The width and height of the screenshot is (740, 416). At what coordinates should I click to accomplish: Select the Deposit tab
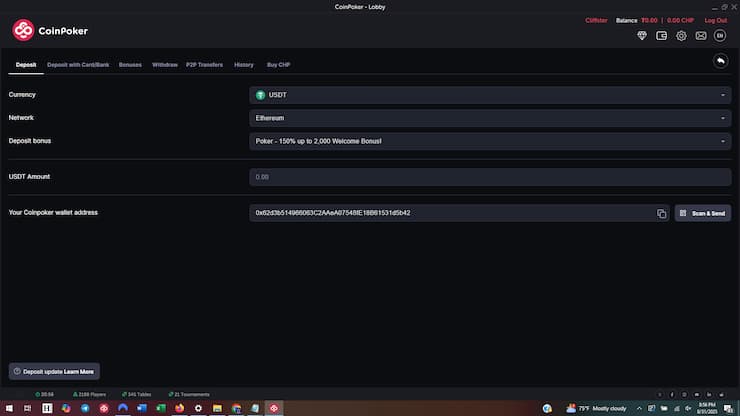pyautogui.click(x=26, y=65)
